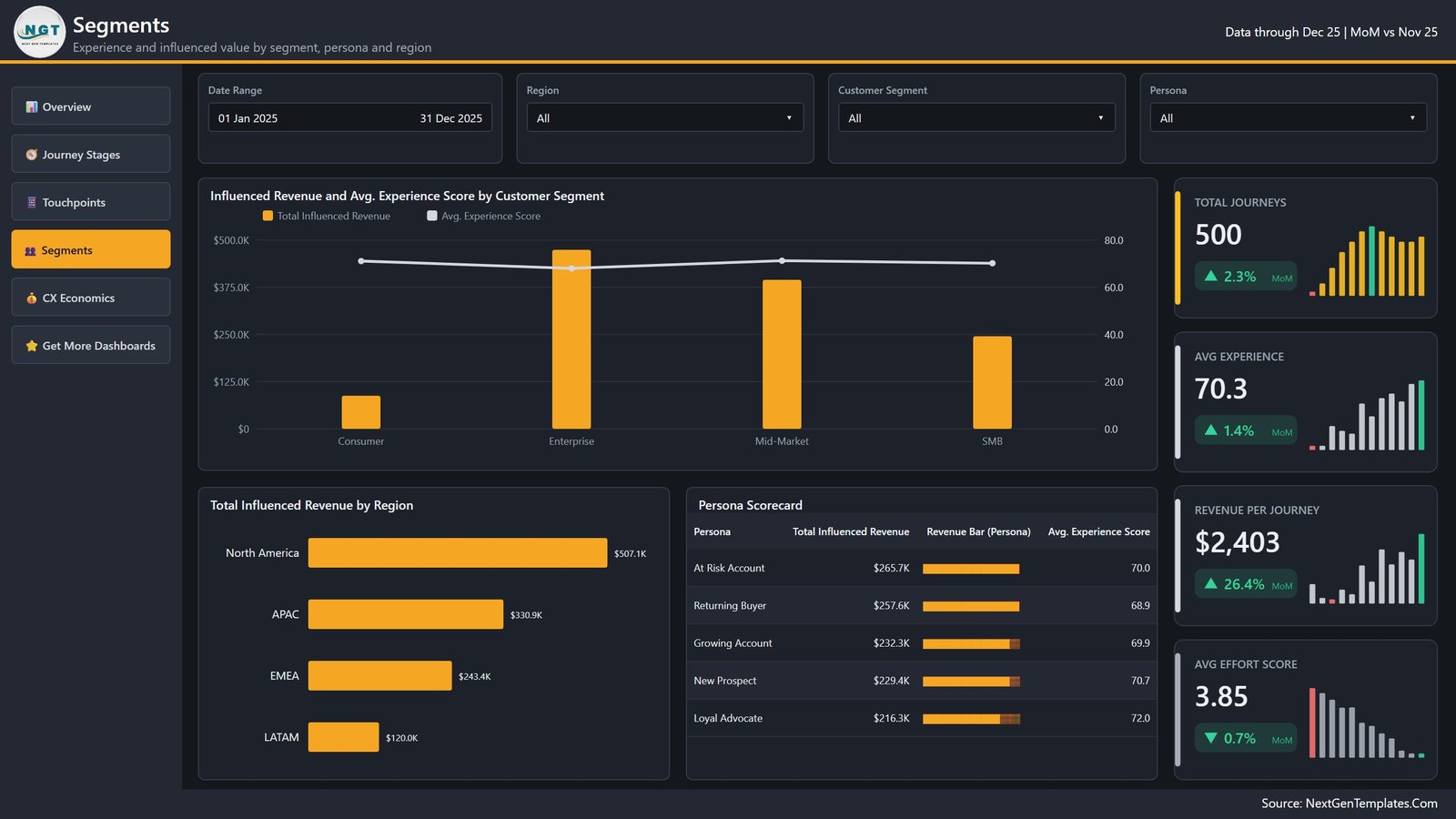Click the NGT logo in header
1456x819 pixels.
(40, 32)
